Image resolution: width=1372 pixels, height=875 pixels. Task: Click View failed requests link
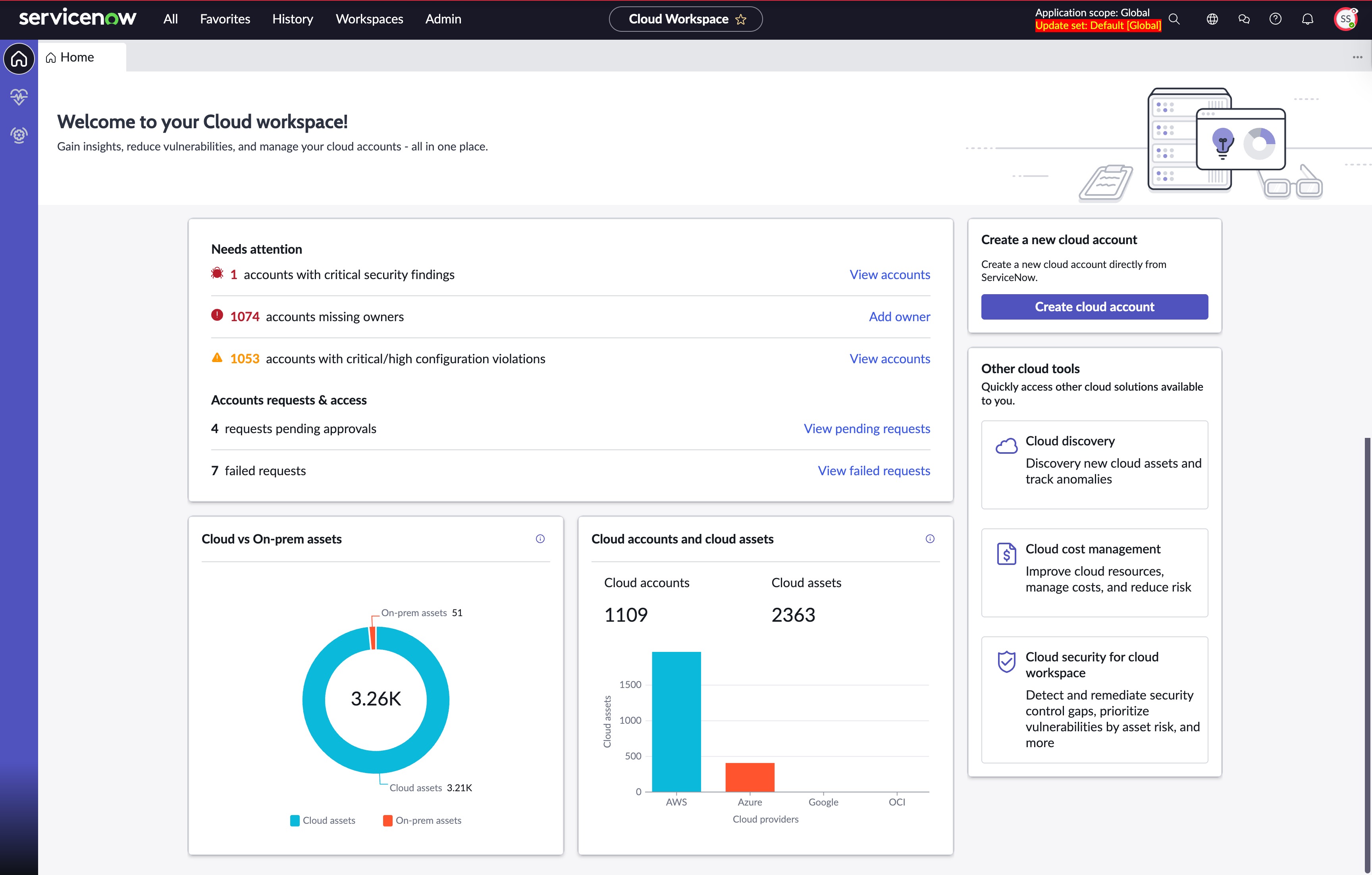pyautogui.click(x=874, y=470)
